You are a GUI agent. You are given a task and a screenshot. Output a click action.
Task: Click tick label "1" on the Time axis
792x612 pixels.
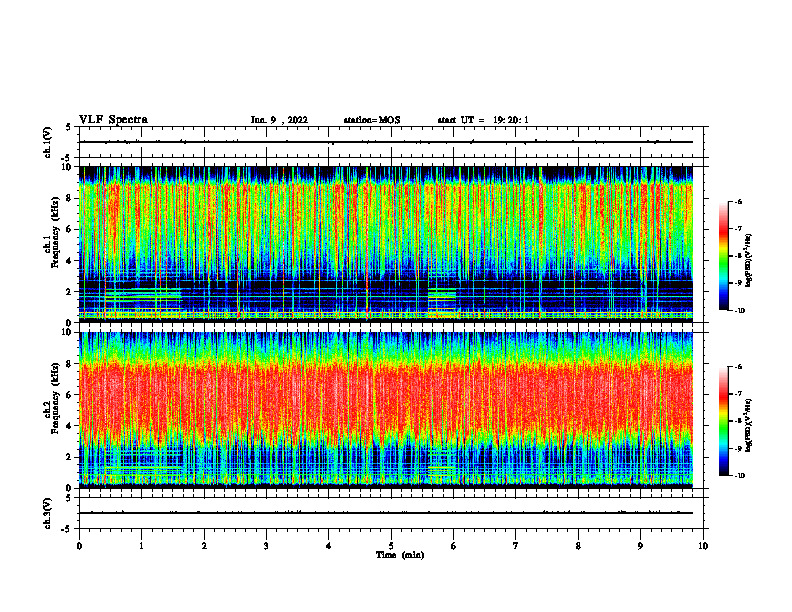(141, 546)
